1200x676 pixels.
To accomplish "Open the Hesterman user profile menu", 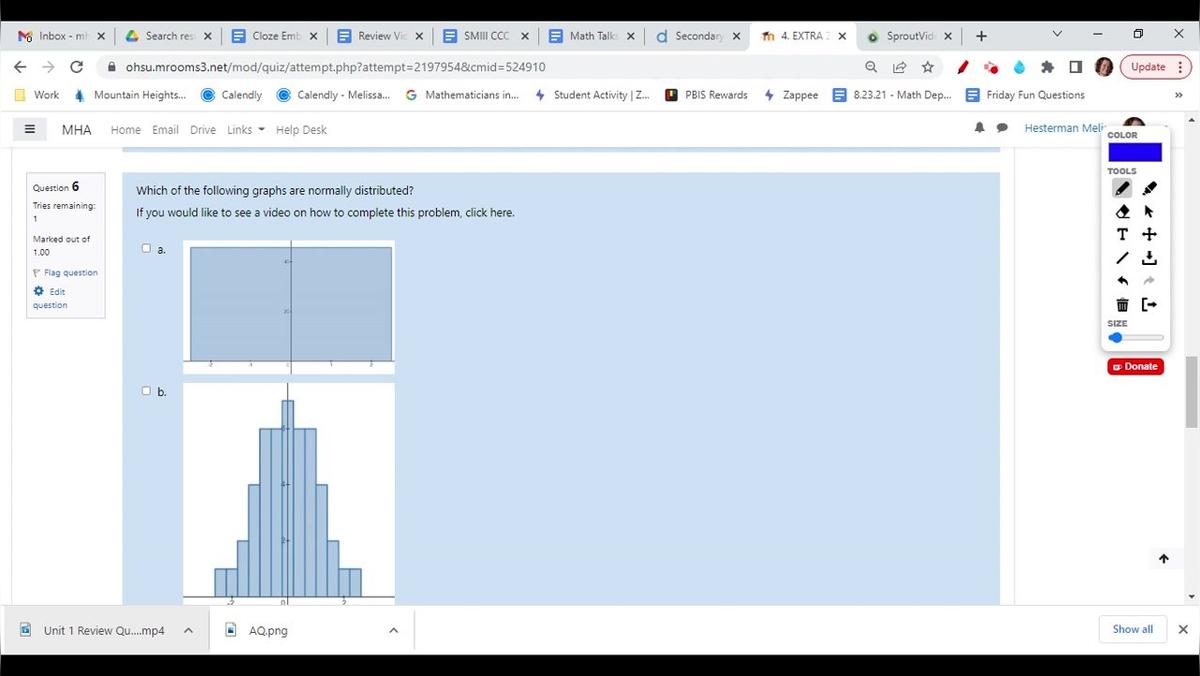I will (x=1064, y=128).
